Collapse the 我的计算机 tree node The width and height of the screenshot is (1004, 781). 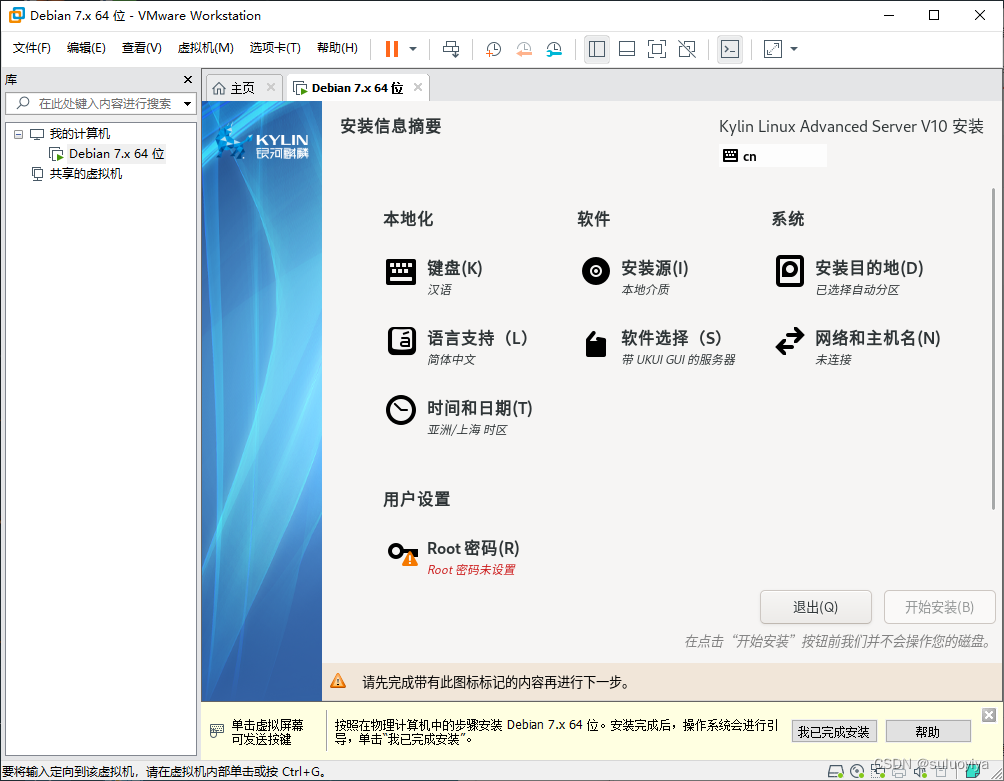click(x=17, y=133)
